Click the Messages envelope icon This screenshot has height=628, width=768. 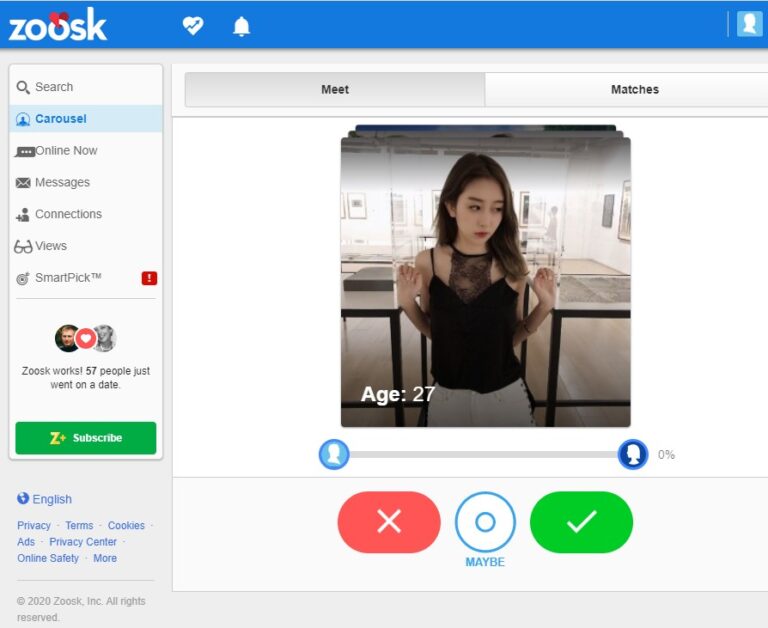coord(23,183)
